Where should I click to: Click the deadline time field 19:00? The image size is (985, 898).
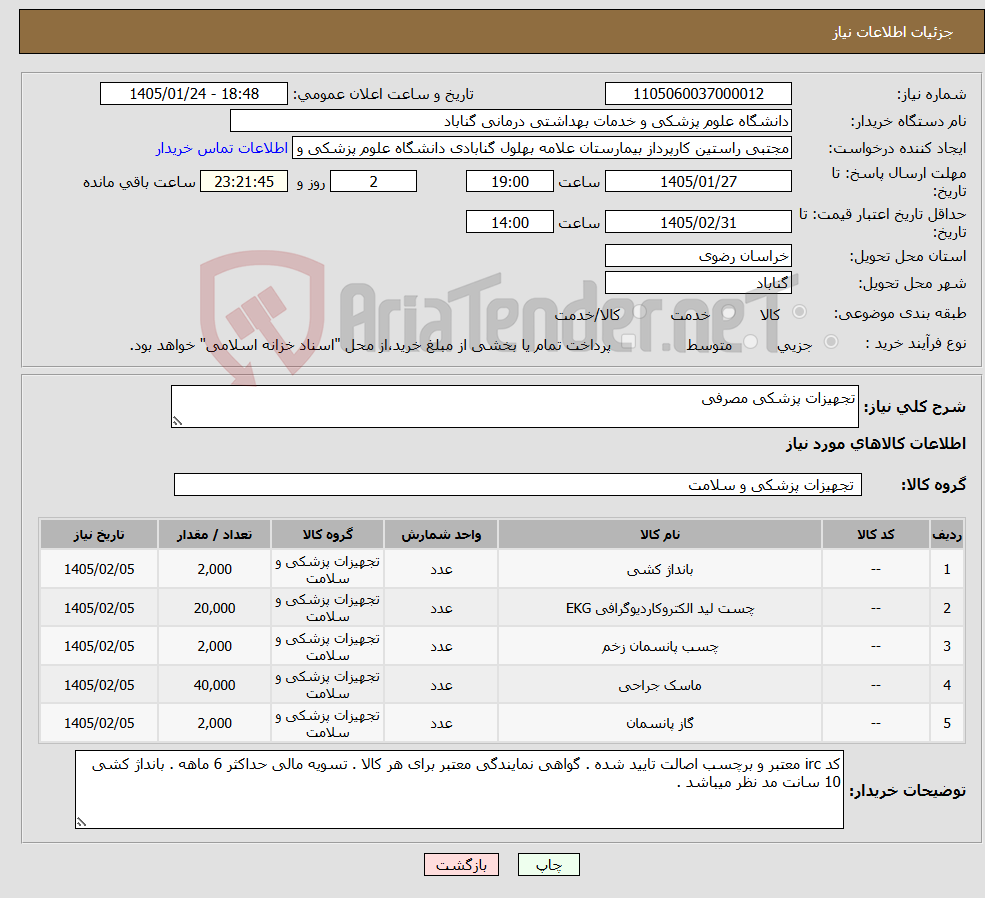pos(509,181)
